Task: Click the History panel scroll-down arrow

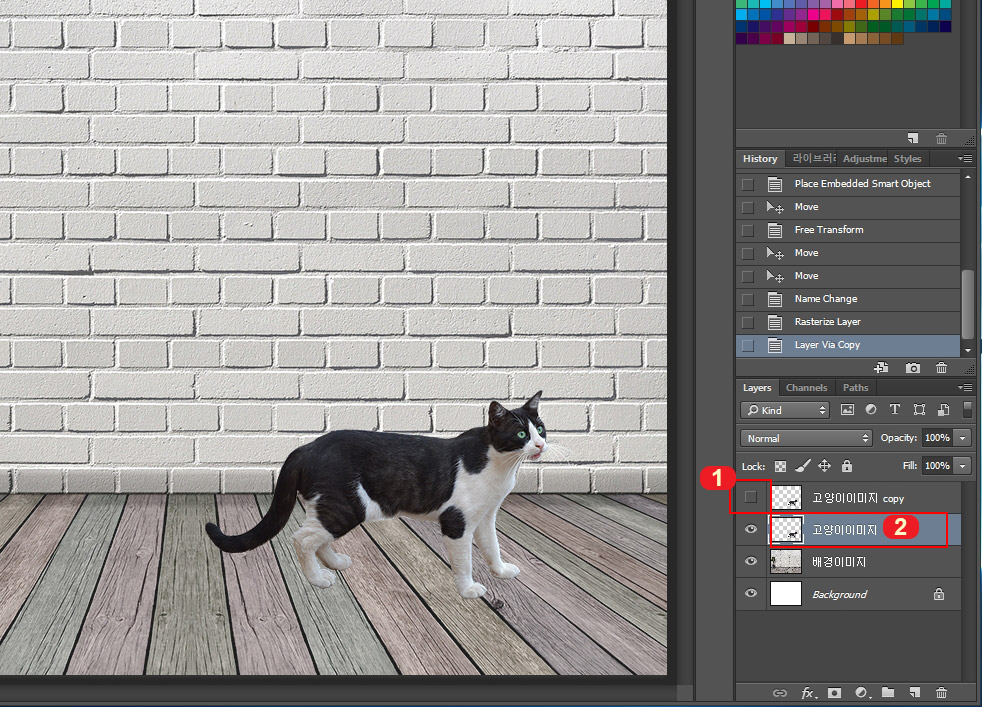Action: (x=968, y=351)
